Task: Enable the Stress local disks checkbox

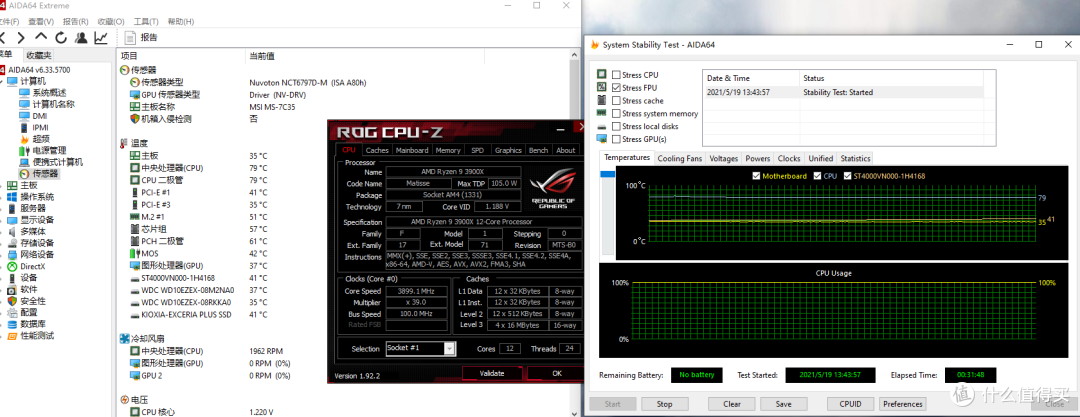Action: click(x=616, y=126)
